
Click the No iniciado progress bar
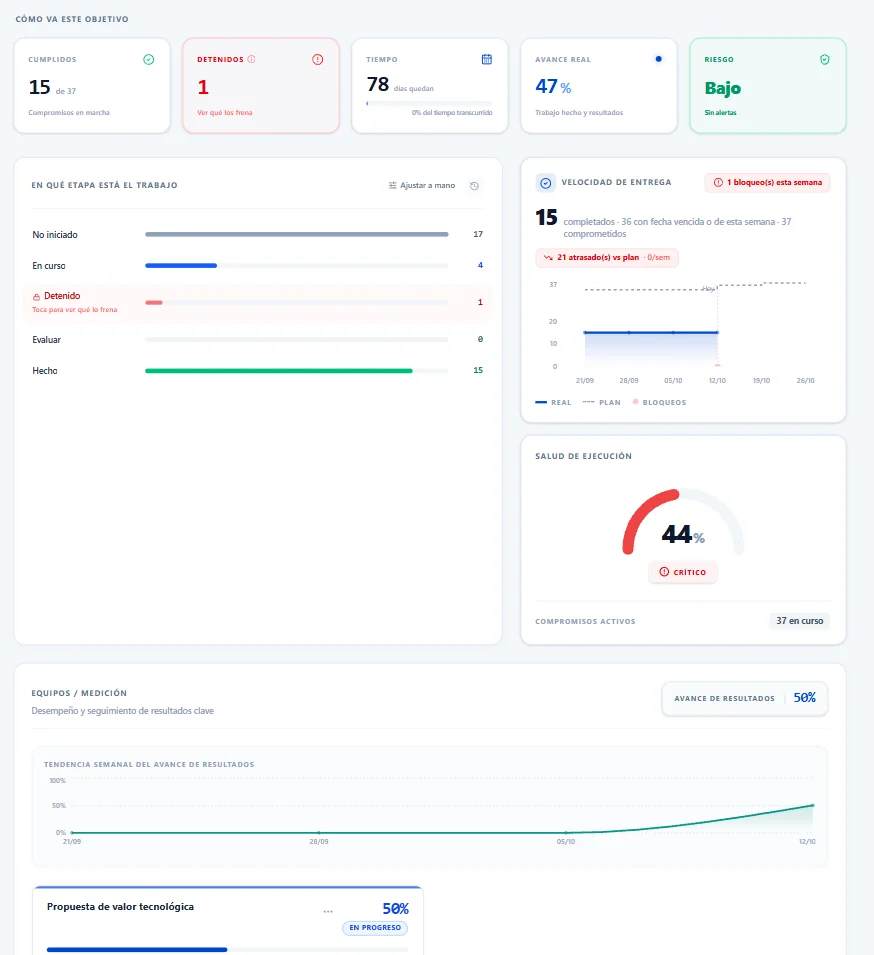tap(297, 234)
